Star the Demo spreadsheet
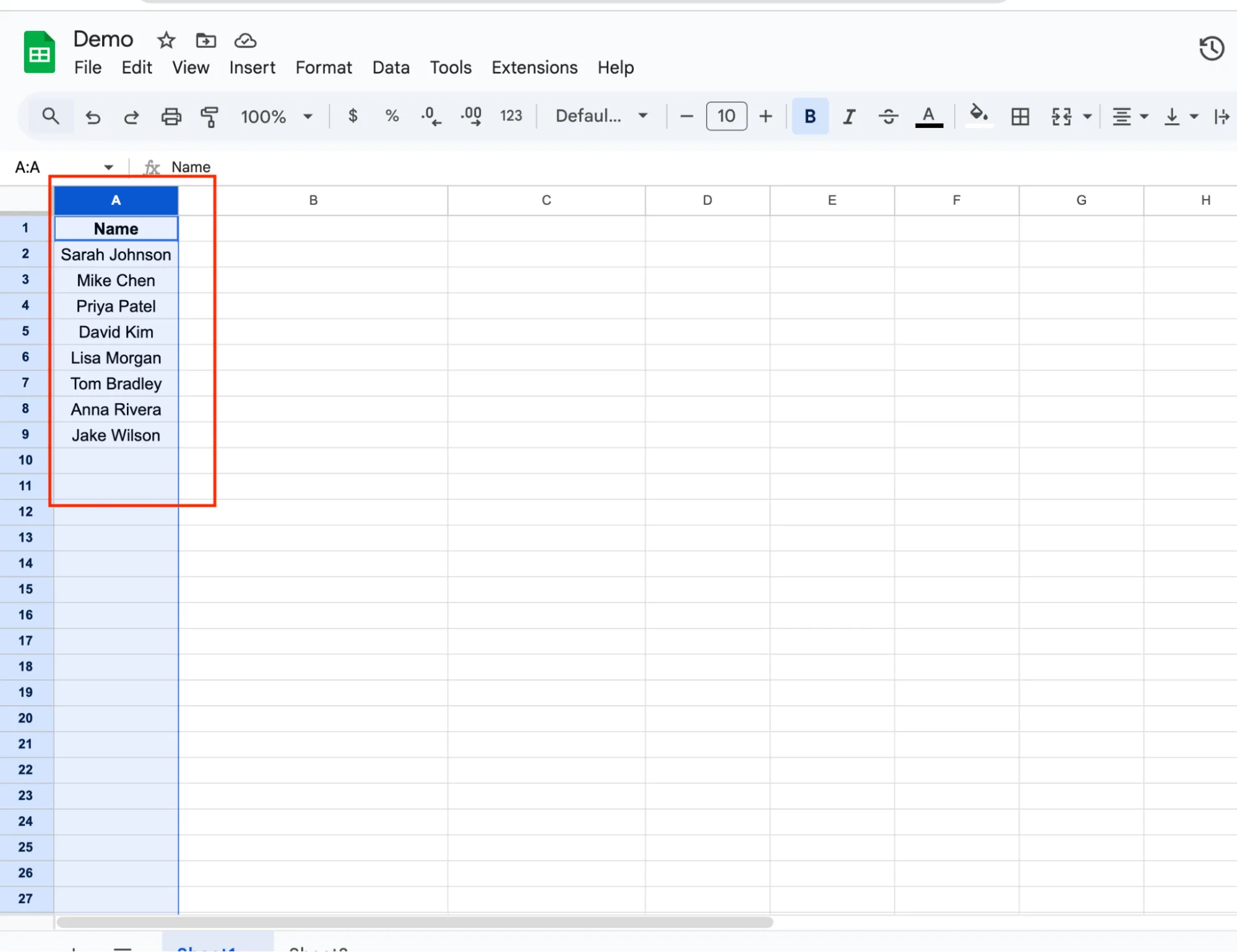This screenshot has height=952, width=1237. 165,40
